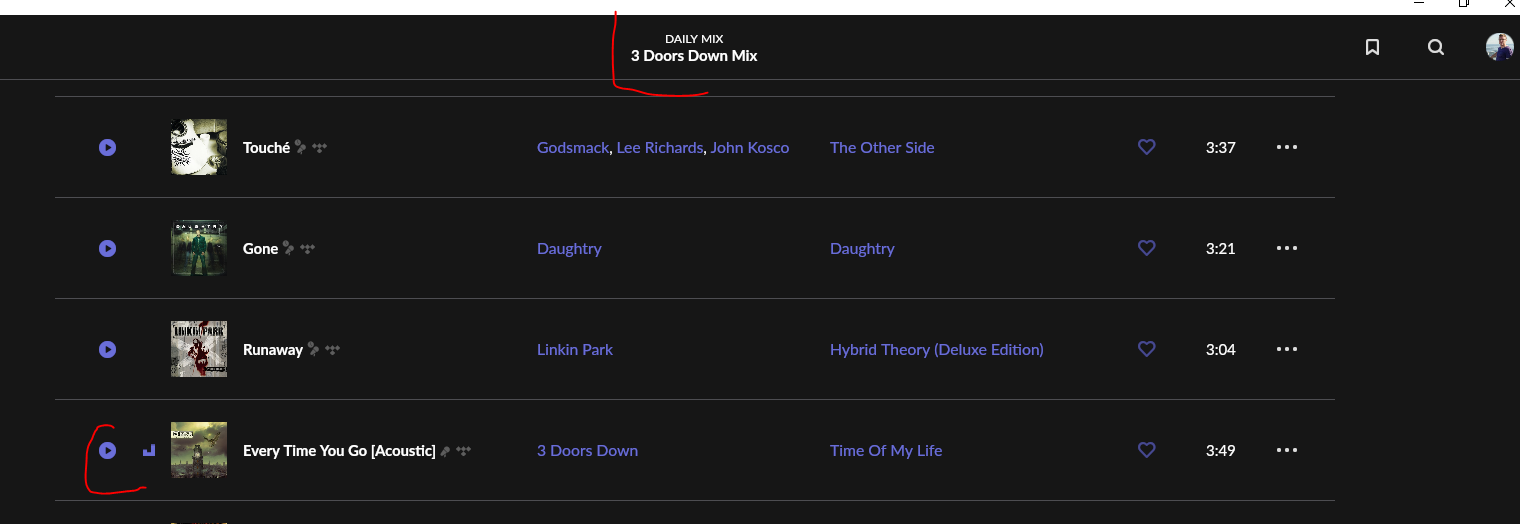
Task: Click the Touché album cover thumbnail
Action: coord(199,147)
